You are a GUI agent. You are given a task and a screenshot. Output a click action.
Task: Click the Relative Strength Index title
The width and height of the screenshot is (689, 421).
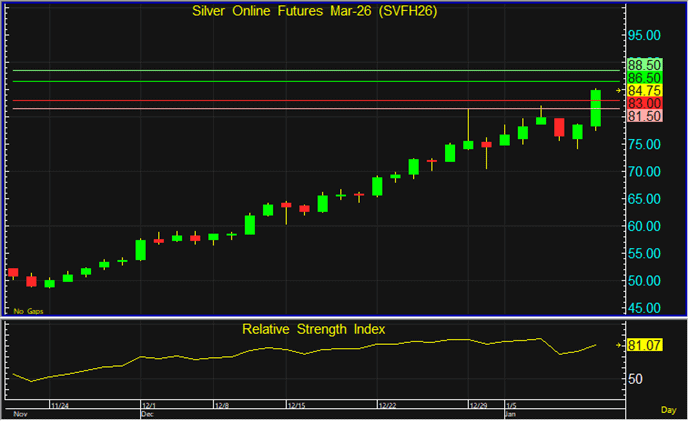[313, 328]
